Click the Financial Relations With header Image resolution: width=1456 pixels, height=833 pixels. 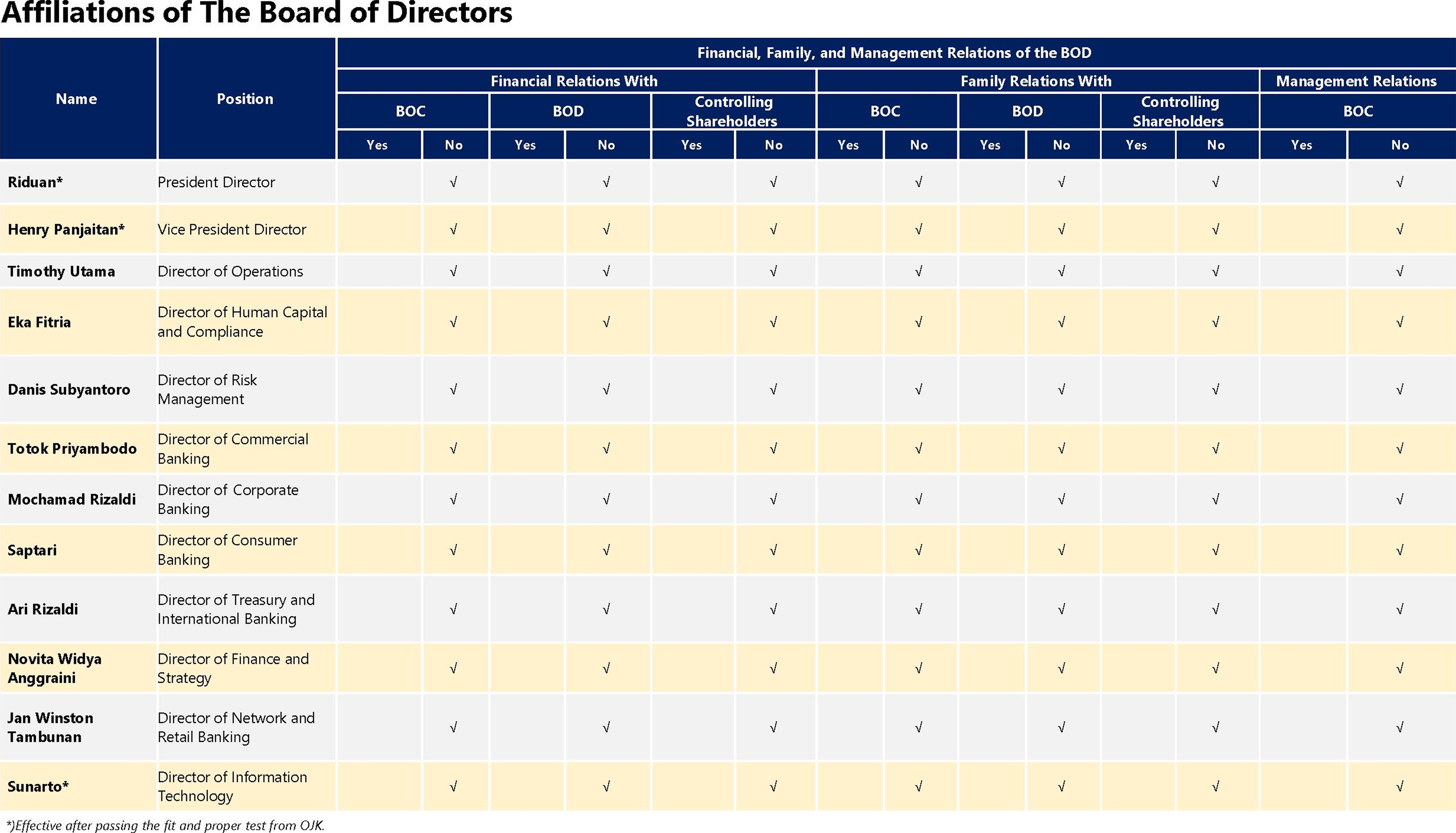pyautogui.click(x=574, y=81)
